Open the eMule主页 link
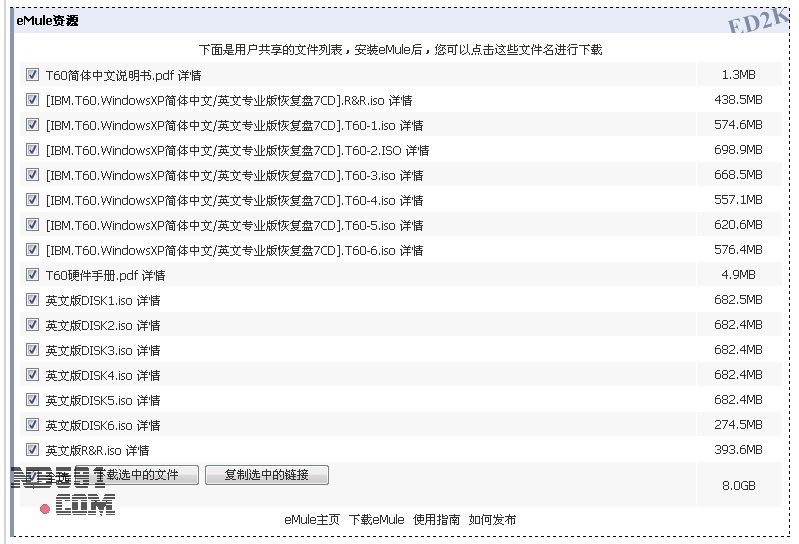 coord(312,520)
